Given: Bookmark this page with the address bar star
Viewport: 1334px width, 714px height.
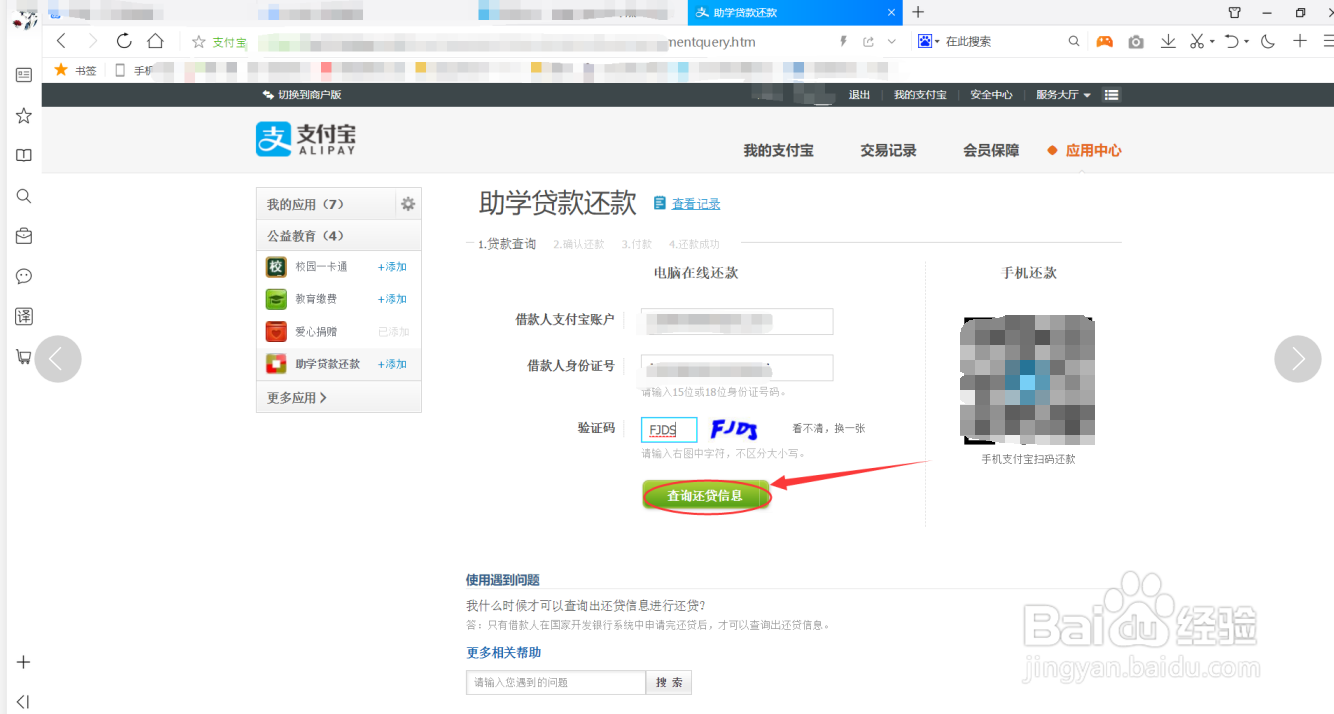Looking at the screenshot, I should coord(198,42).
